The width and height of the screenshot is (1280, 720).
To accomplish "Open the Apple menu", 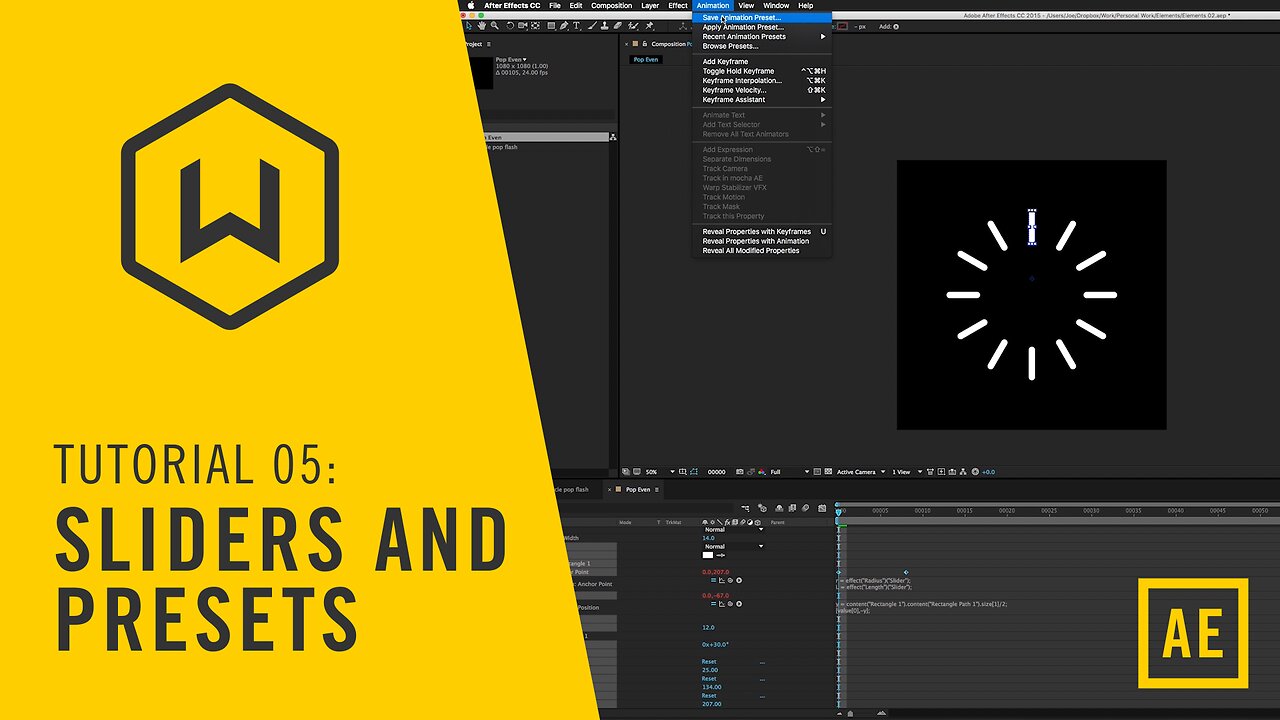I will (471, 5).
